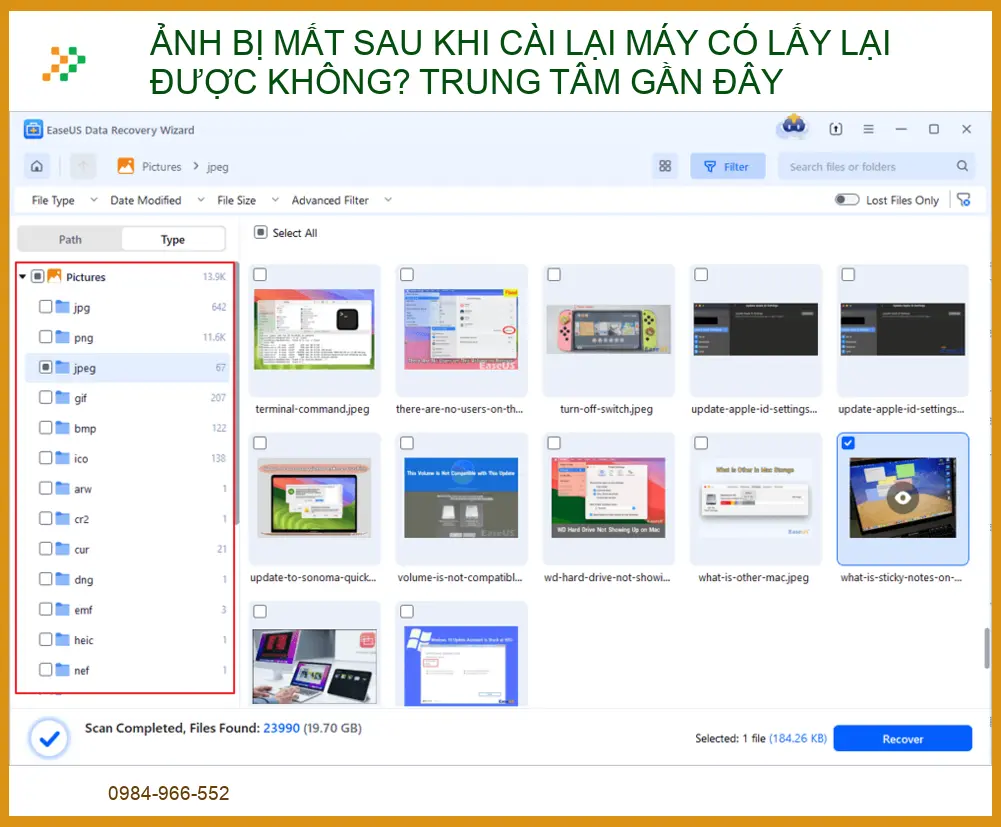The width and height of the screenshot is (1001, 827).
Task: Click the file list vertical scrollbar
Action: click(987, 648)
